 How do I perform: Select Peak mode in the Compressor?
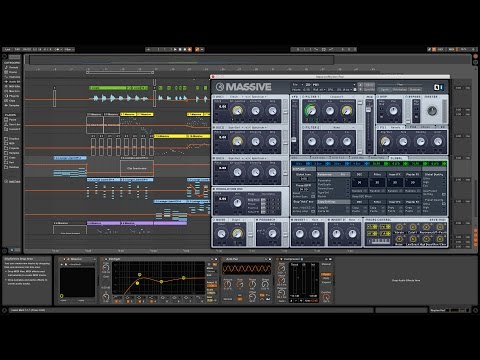click(x=326, y=274)
